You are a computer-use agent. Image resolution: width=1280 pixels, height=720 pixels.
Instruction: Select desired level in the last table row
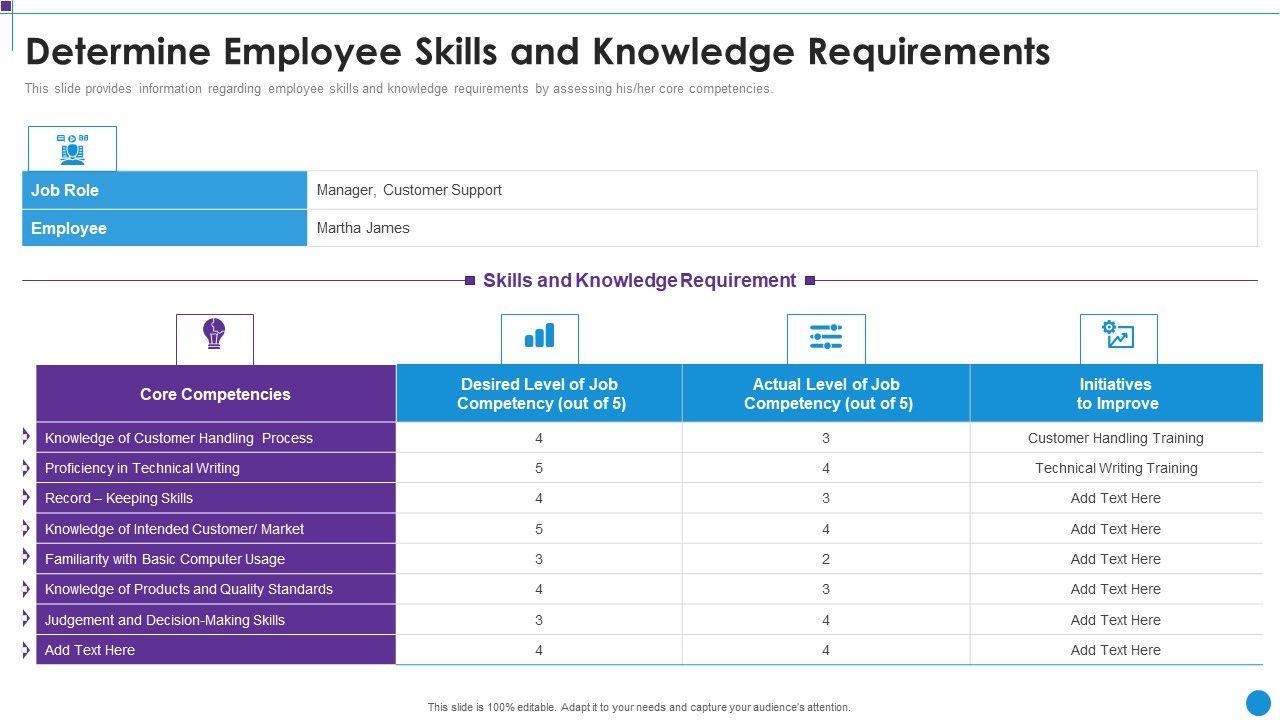click(x=539, y=650)
